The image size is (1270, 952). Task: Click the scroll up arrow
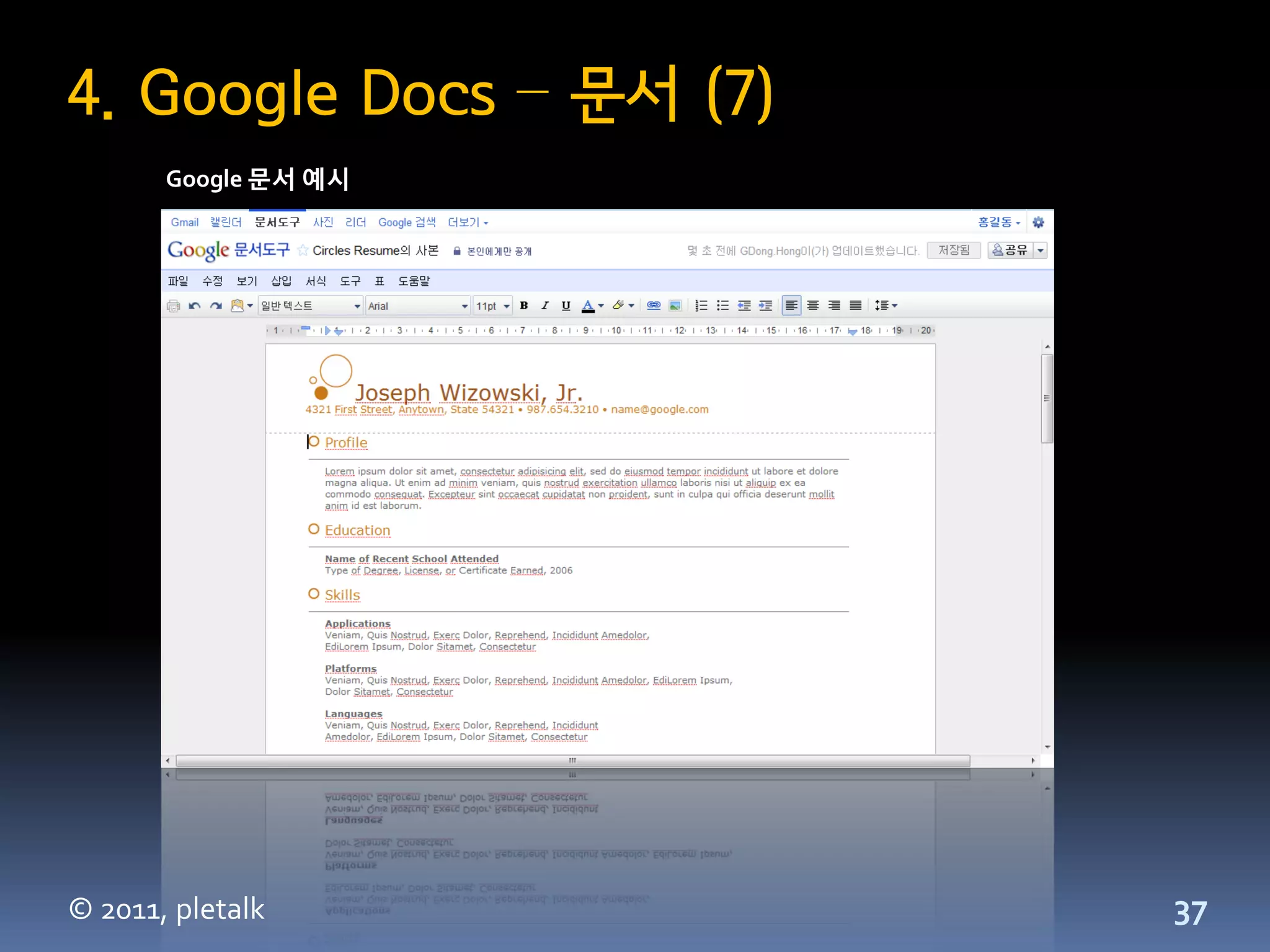click(1047, 347)
